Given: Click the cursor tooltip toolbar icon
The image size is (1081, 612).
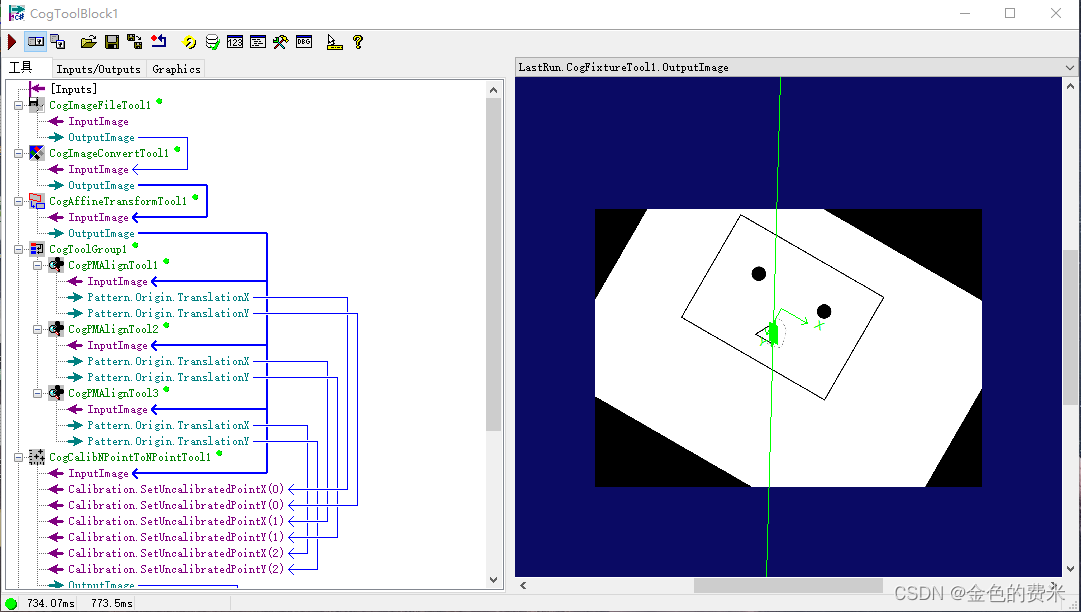Looking at the screenshot, I should coord(334,43).
